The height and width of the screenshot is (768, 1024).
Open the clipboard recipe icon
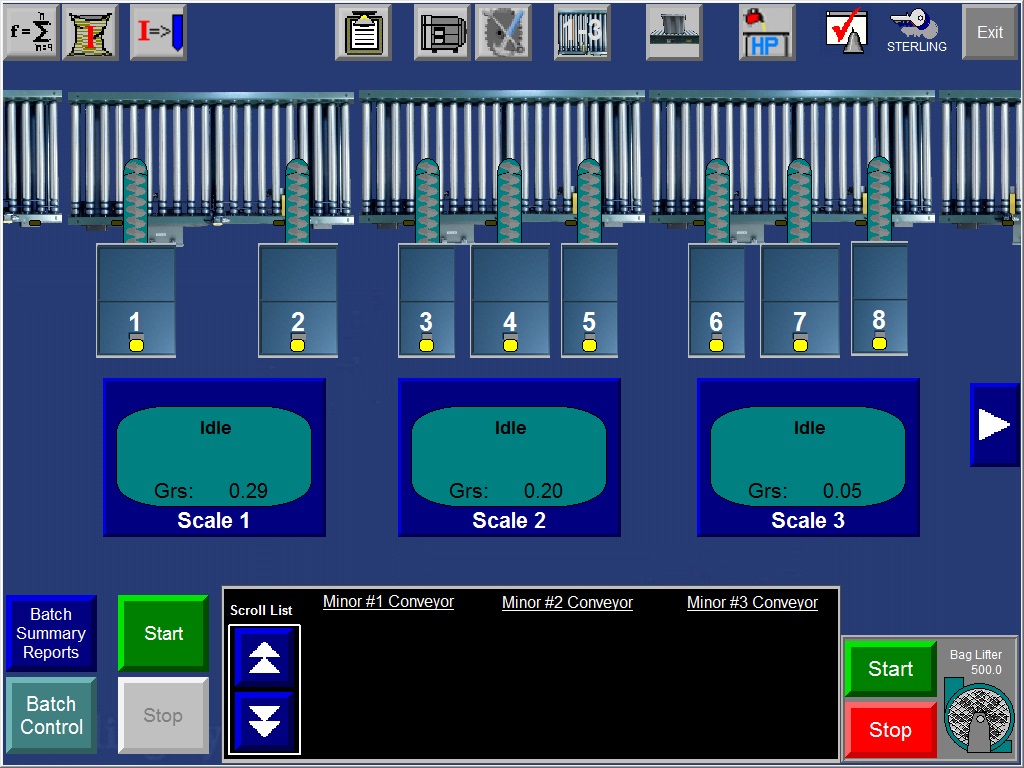click(362, 32)
